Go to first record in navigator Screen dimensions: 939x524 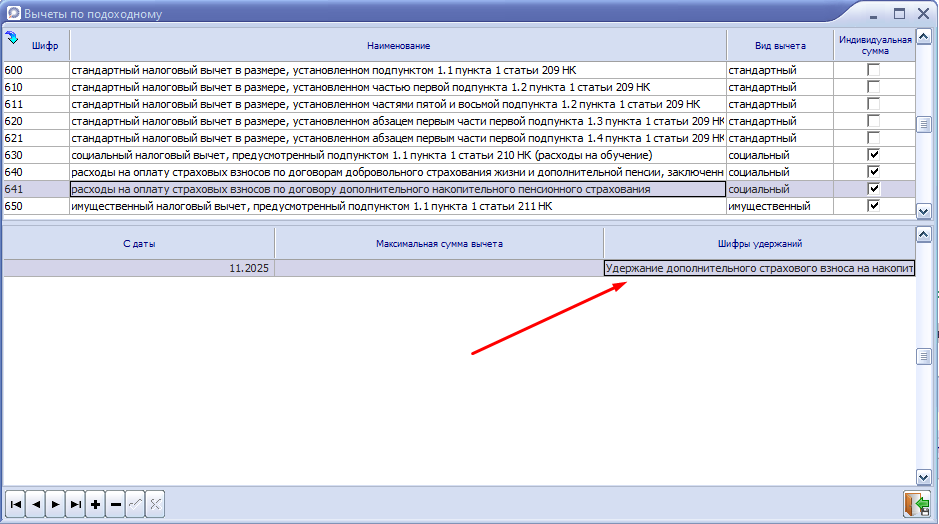click(x=16, y=505)
